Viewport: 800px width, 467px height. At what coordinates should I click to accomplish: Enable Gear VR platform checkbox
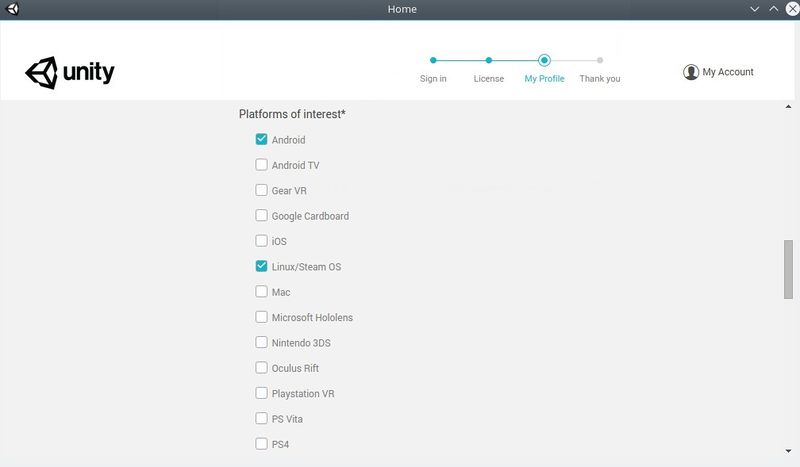tap(261, 190)
